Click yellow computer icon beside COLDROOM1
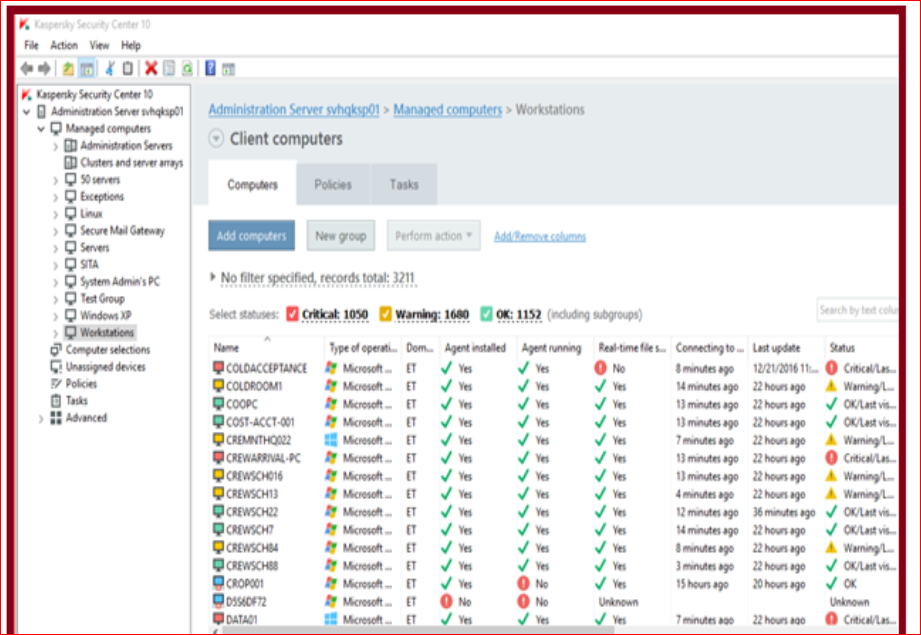This screenshot has height=635, width=921. 218,386
